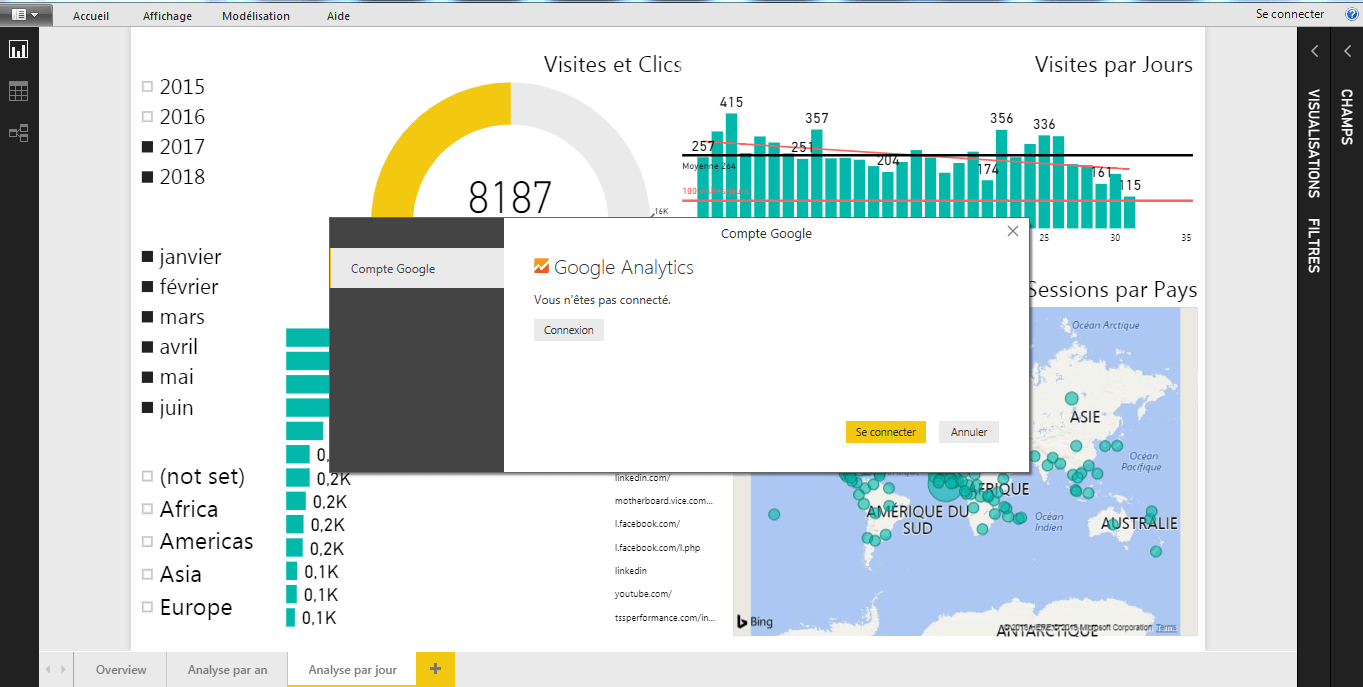Toggle the février month checkbox

tap(148, 287)
